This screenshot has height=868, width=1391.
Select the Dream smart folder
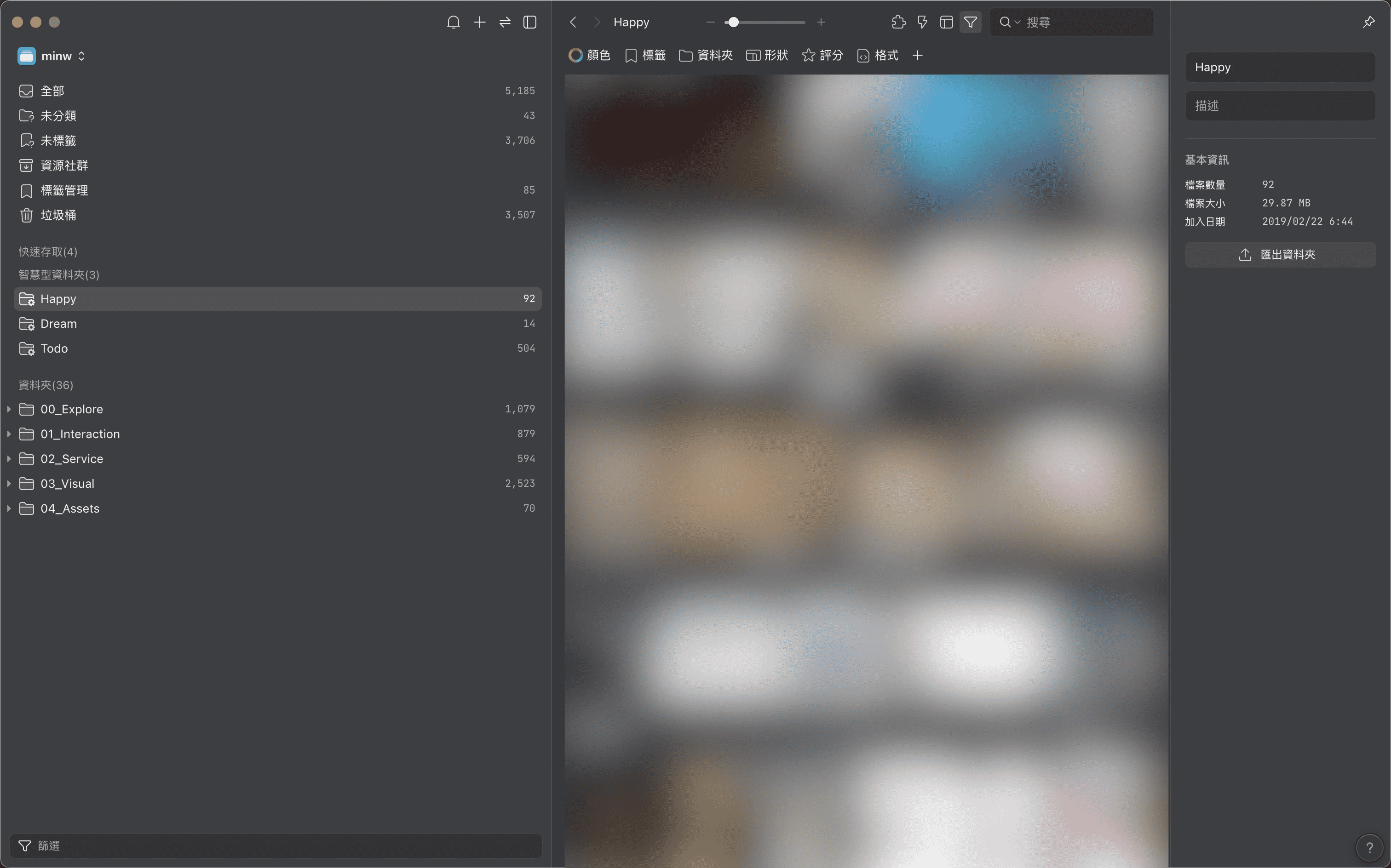click(x=277, y=323)
